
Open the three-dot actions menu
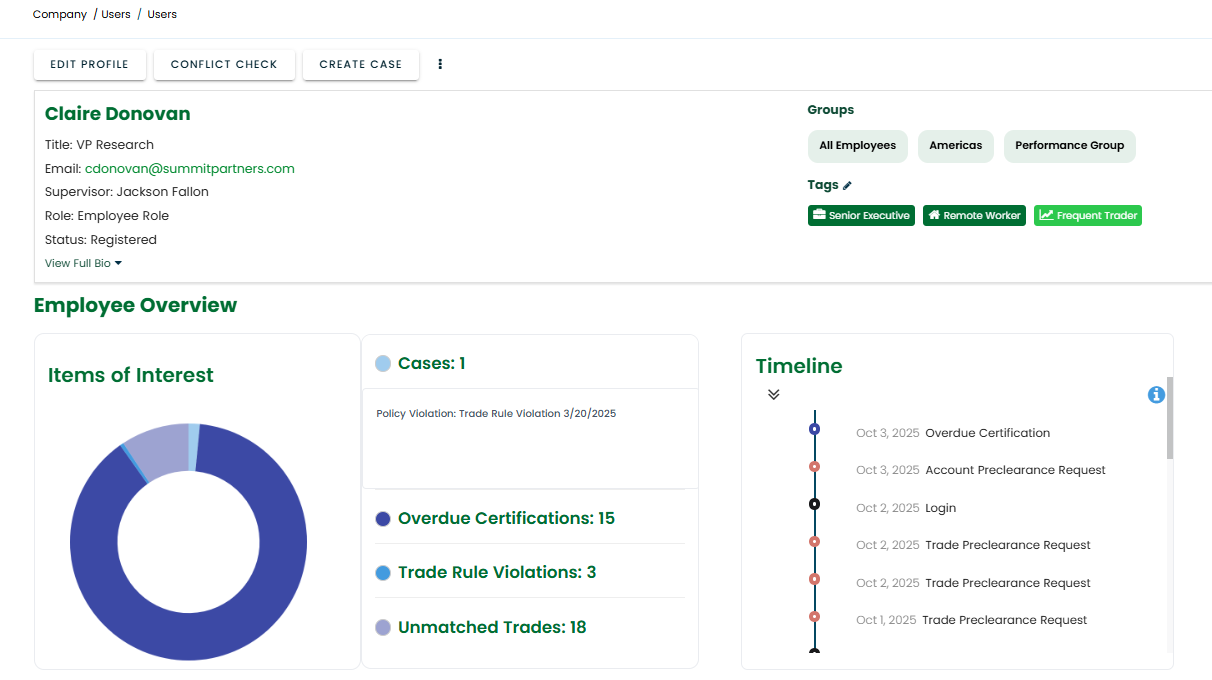(440, 63)
